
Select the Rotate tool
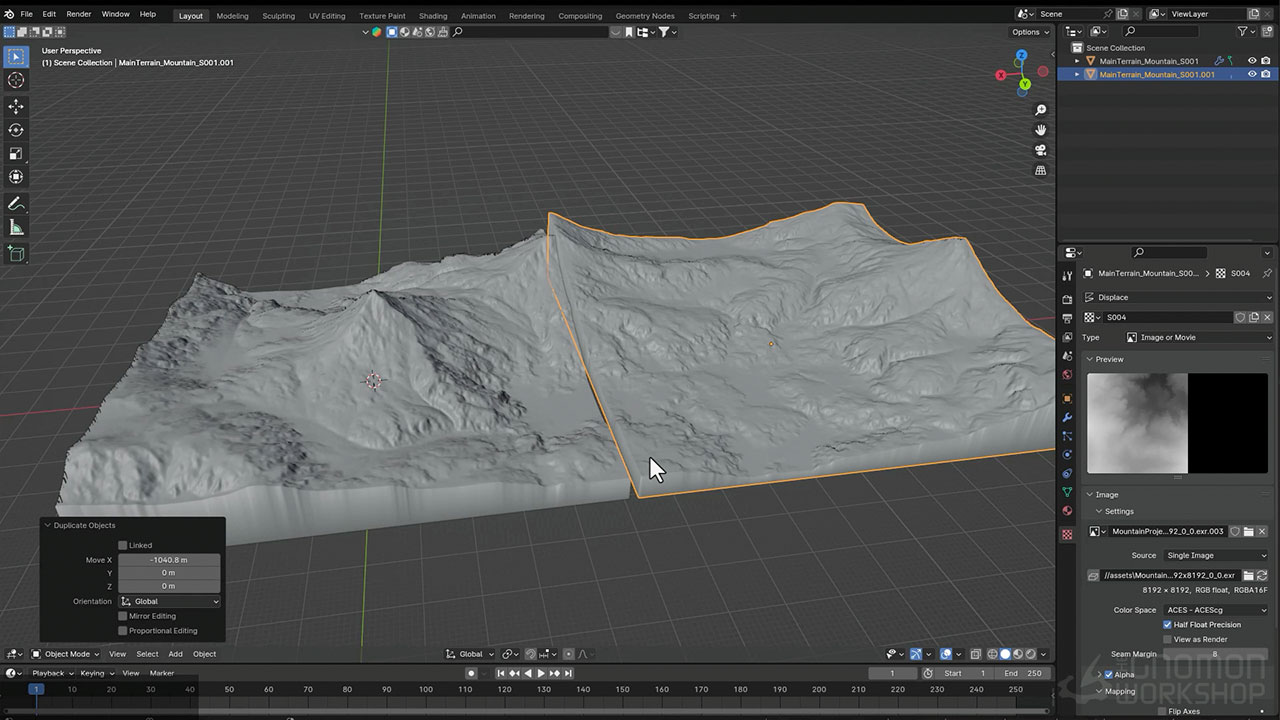pyautogui.click(x=16, y=130)
